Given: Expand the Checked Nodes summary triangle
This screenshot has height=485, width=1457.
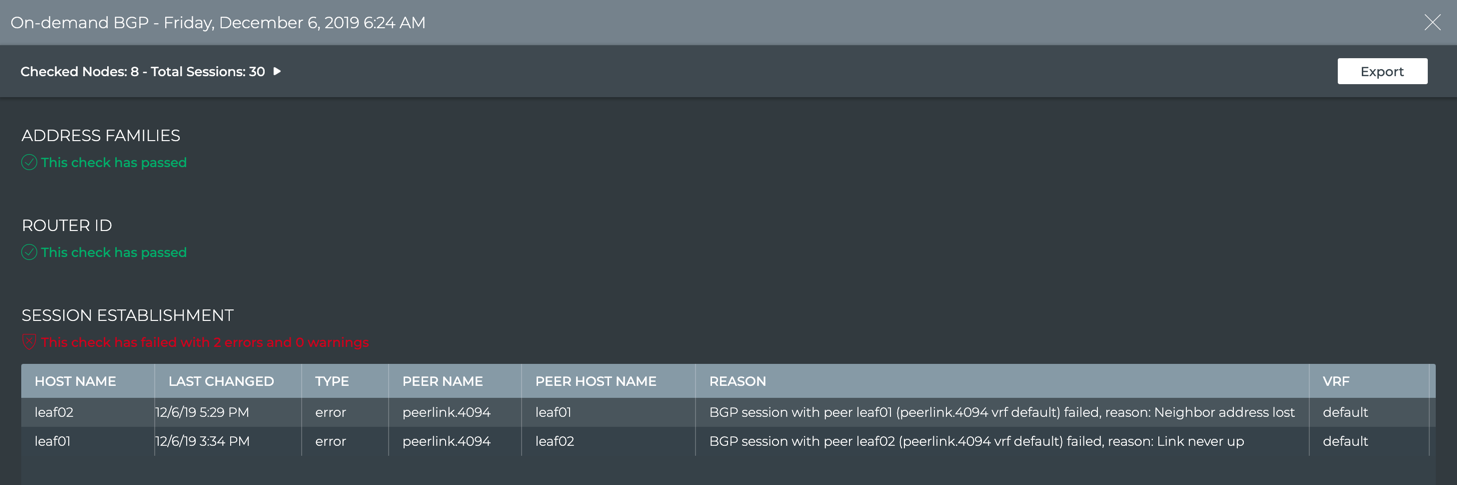Looking at the screenshot, I should coord(277,71).
